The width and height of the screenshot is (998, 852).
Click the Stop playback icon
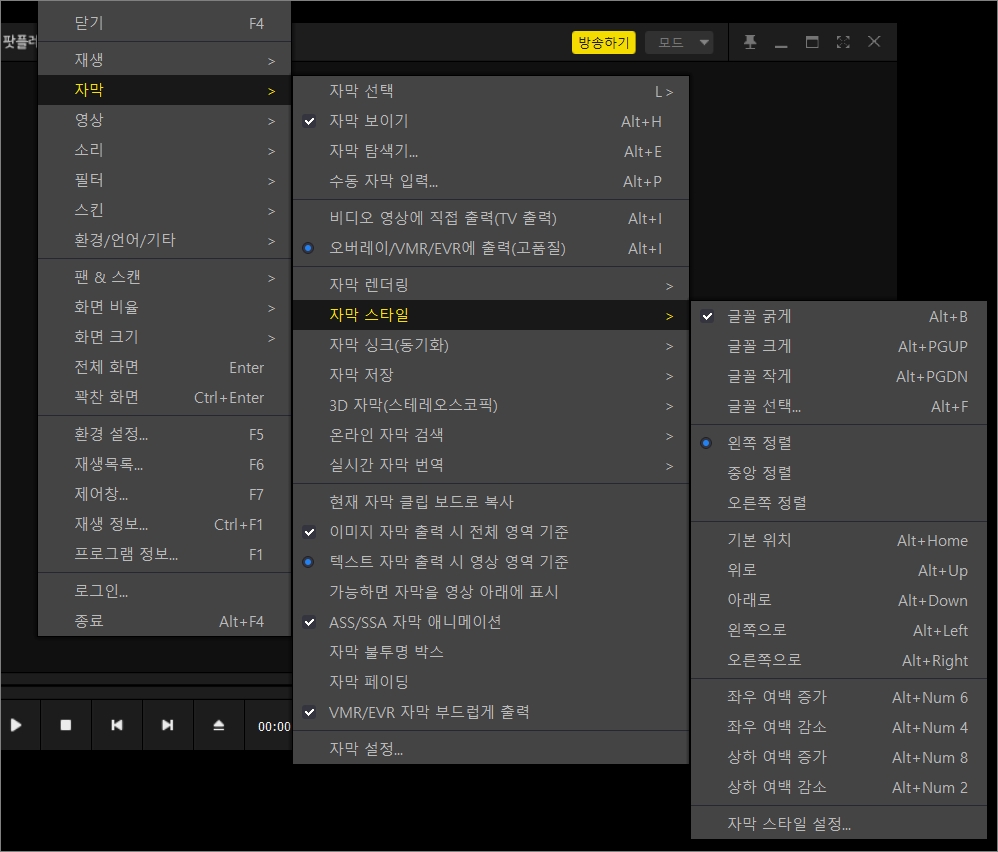pos(66,725)
